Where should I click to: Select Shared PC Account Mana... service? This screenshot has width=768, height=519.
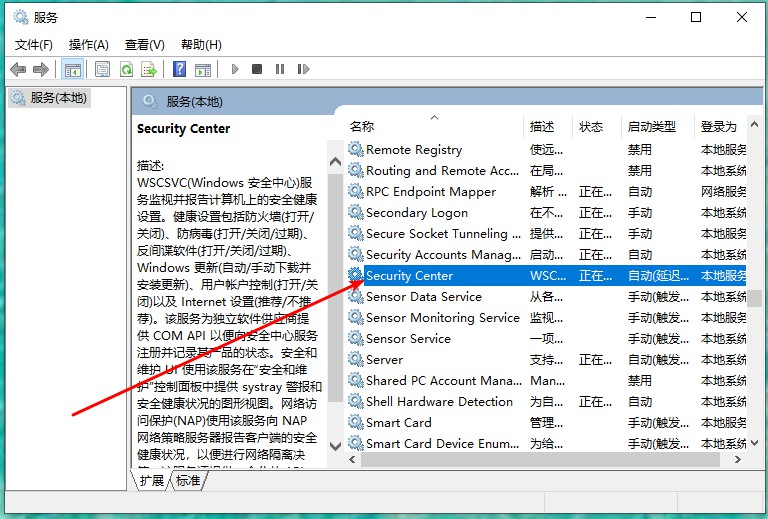[547, 381]
